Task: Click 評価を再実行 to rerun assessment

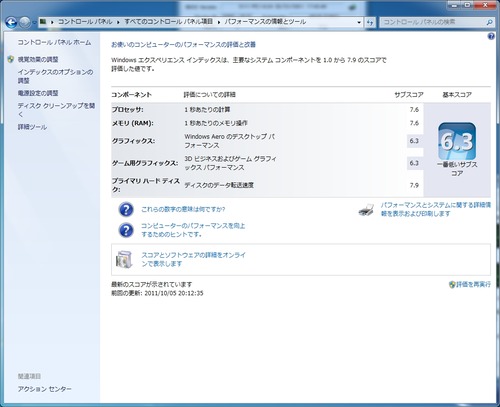Action: click(x=473, y=284)
